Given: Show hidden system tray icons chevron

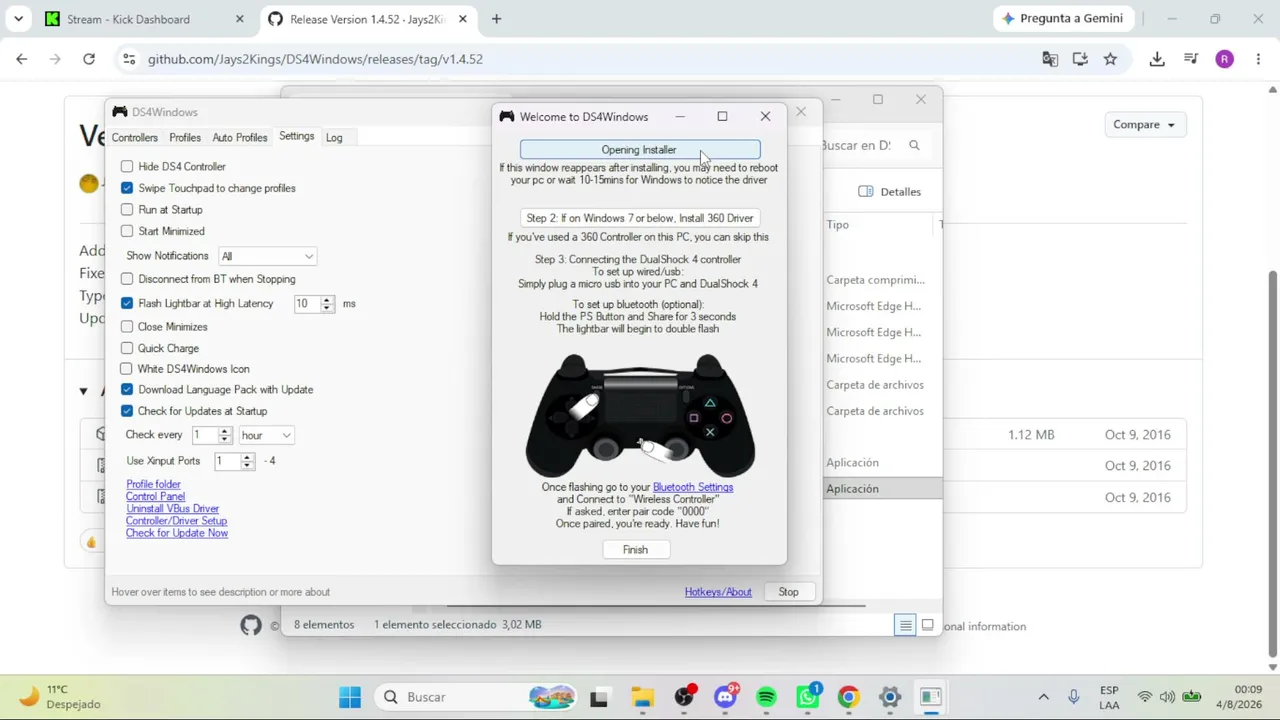Looking at the screenshot, I should pyautogui.click(x=1043, y=697).
